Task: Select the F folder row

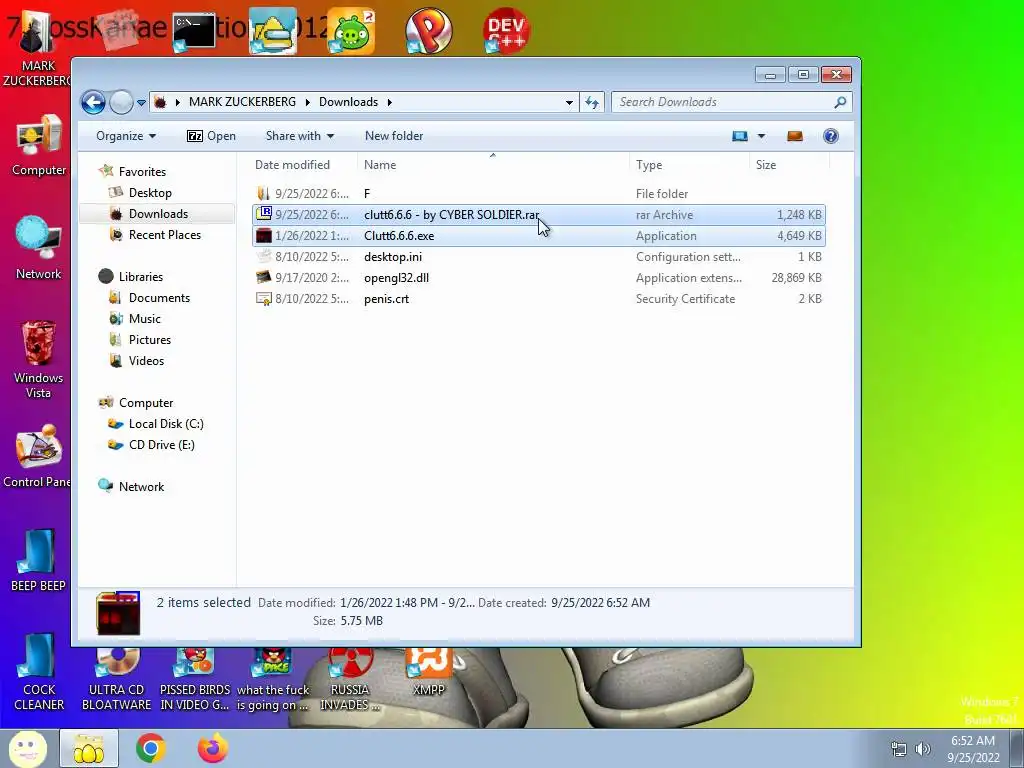Action: (x=539, y=194)
